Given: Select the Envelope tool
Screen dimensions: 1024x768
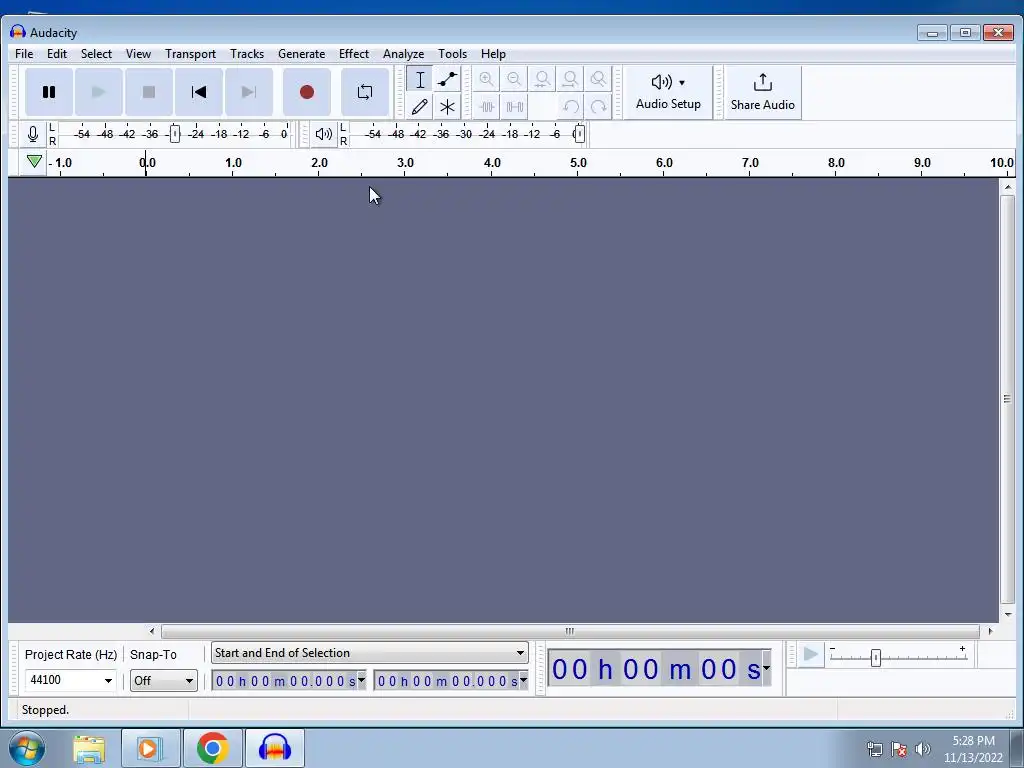Looking at the screenshot, I should click(x=447, y=80).
